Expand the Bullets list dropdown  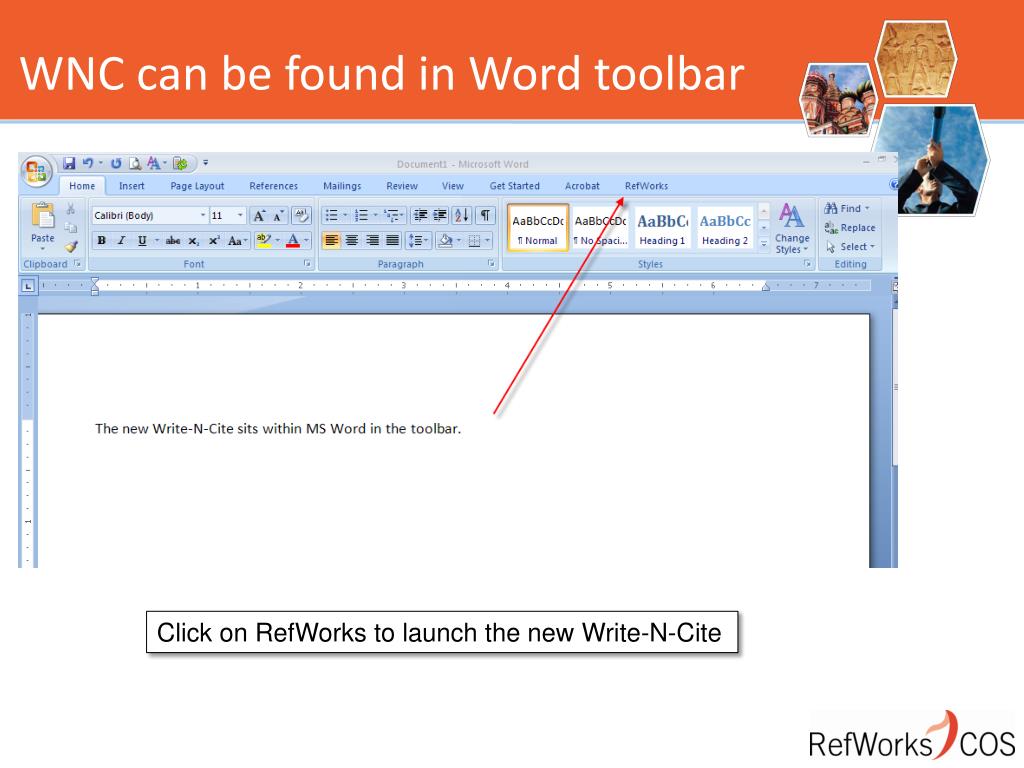(x=345, y=215)
